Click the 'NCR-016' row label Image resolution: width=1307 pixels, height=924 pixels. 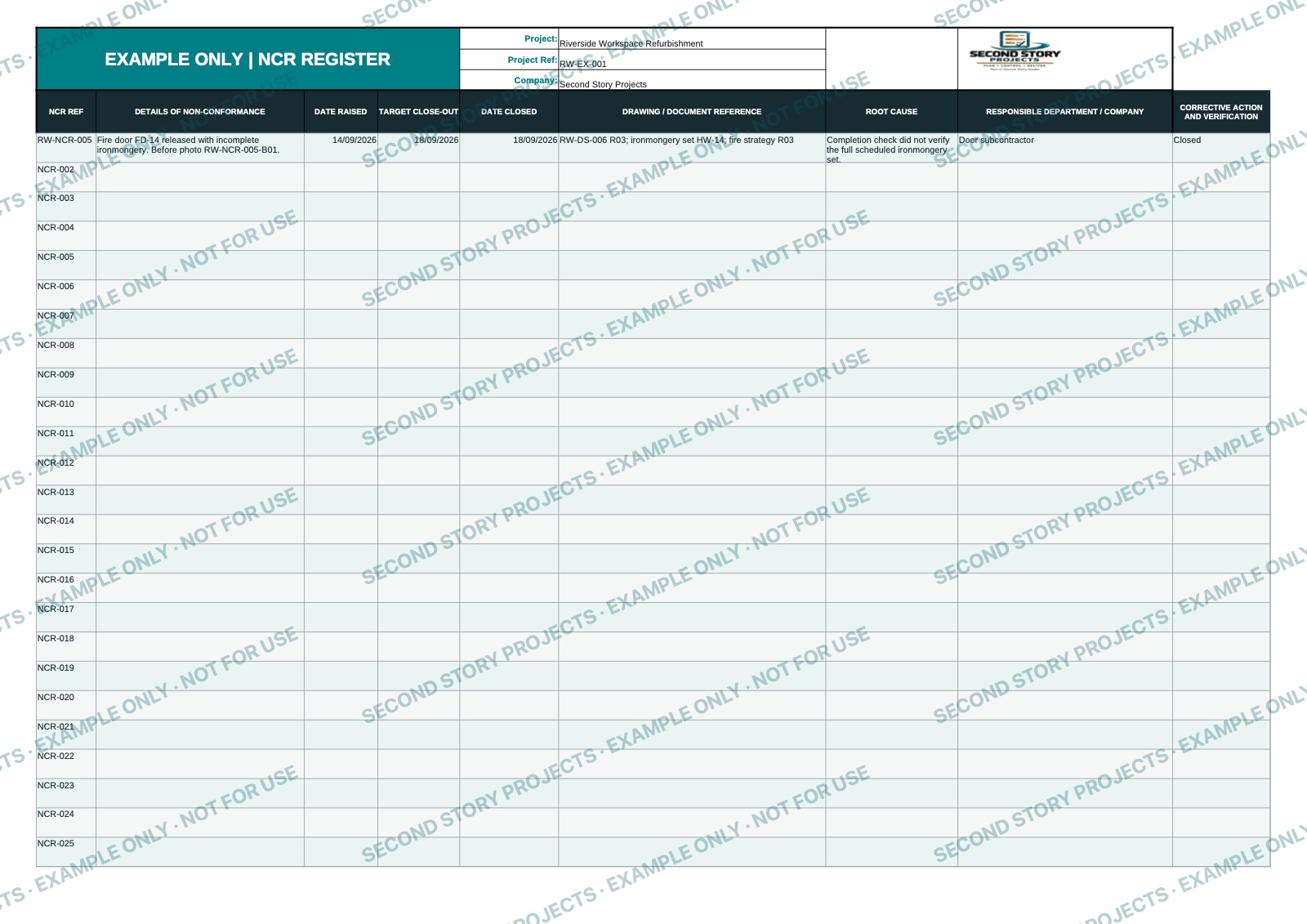tap(56, 579)
